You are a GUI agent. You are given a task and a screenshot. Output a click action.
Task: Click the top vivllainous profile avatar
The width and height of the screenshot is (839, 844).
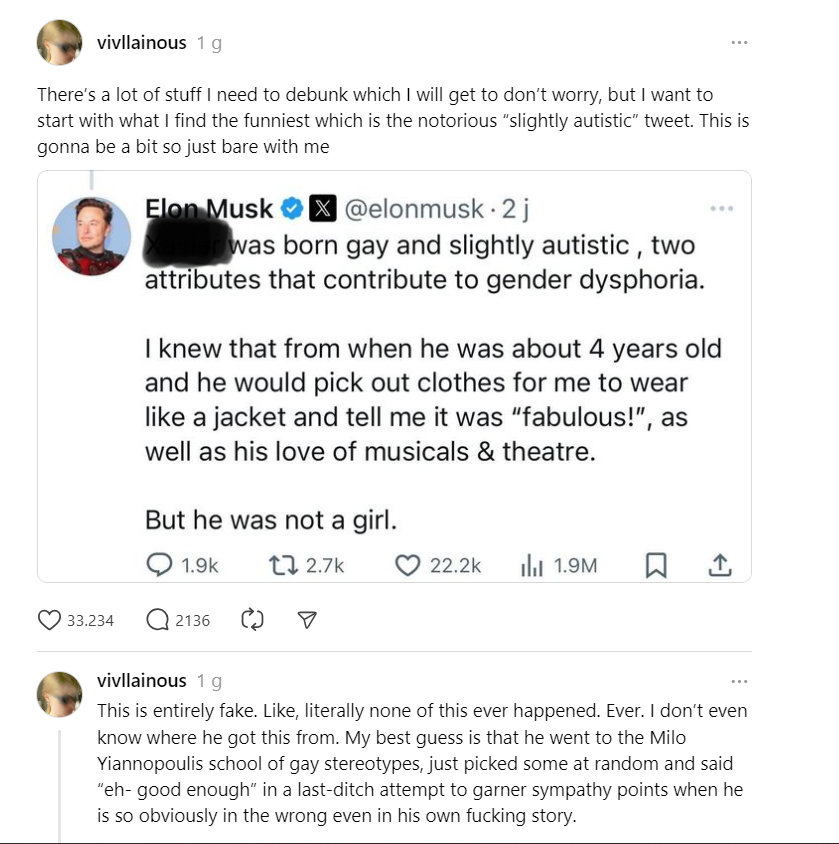click(60, 43)
